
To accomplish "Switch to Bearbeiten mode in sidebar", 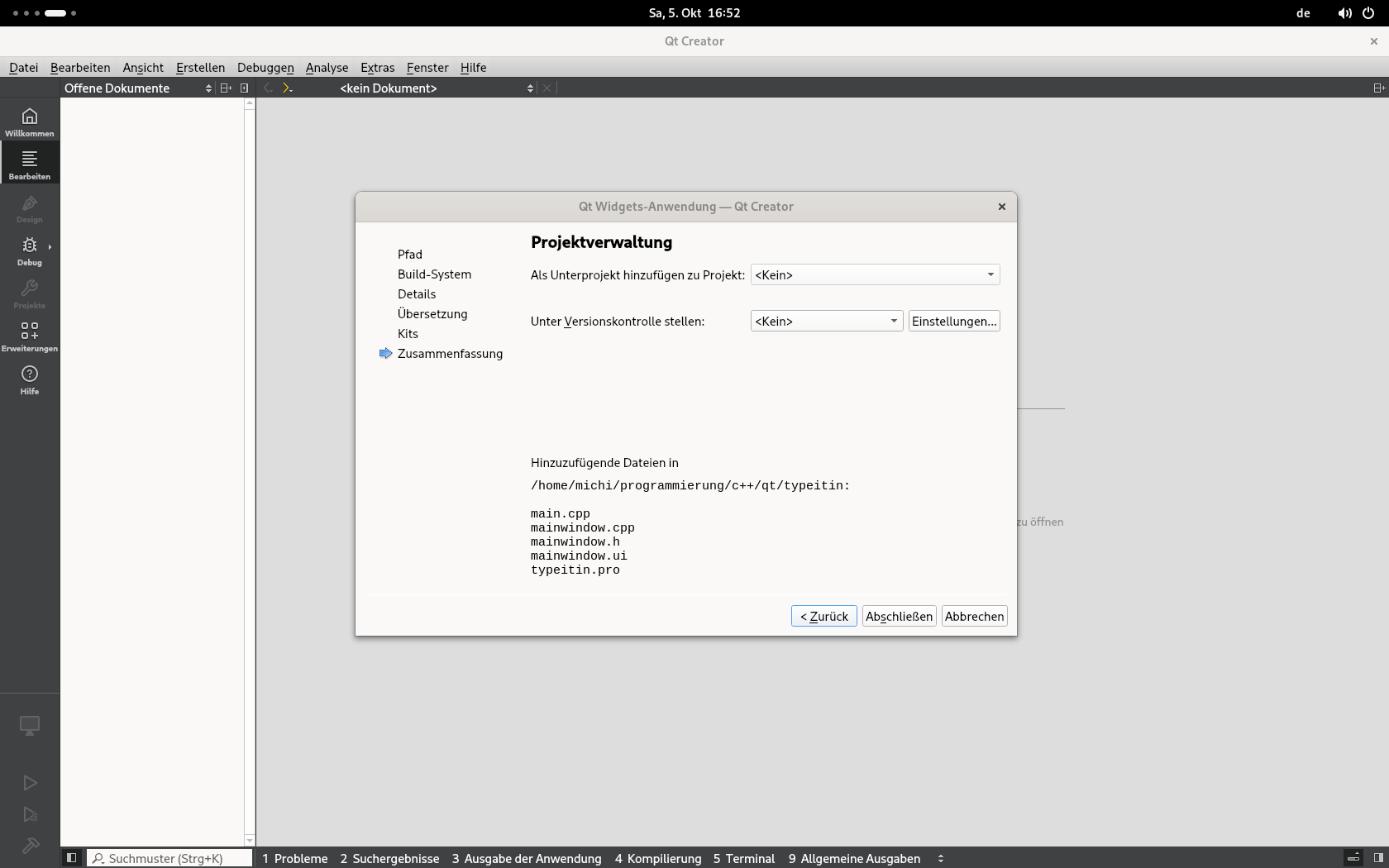I will point(30,164).
